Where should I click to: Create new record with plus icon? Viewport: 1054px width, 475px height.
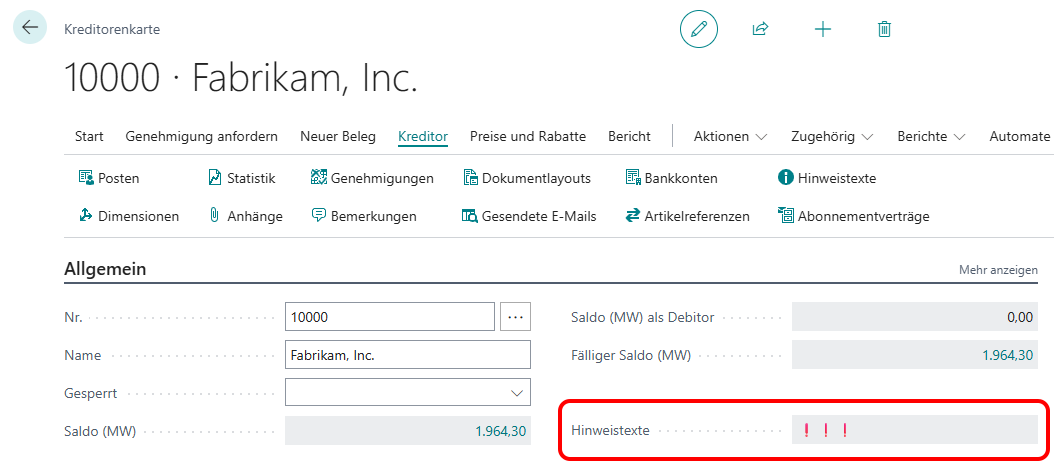(x=823, y=29)
